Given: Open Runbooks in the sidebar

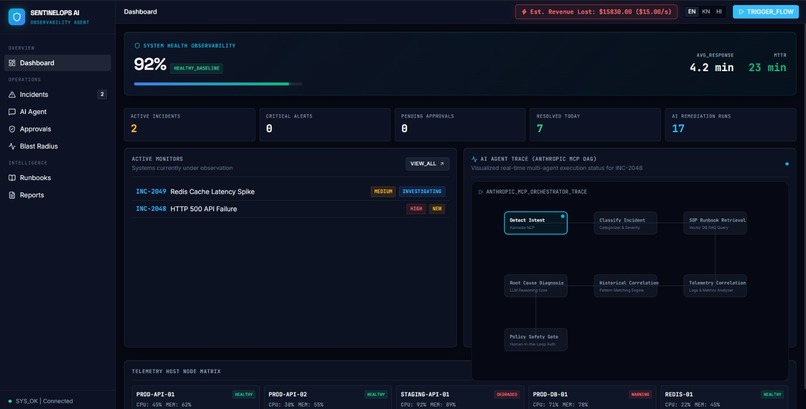Looking at the screenshot, I should [x=58, y=178].
